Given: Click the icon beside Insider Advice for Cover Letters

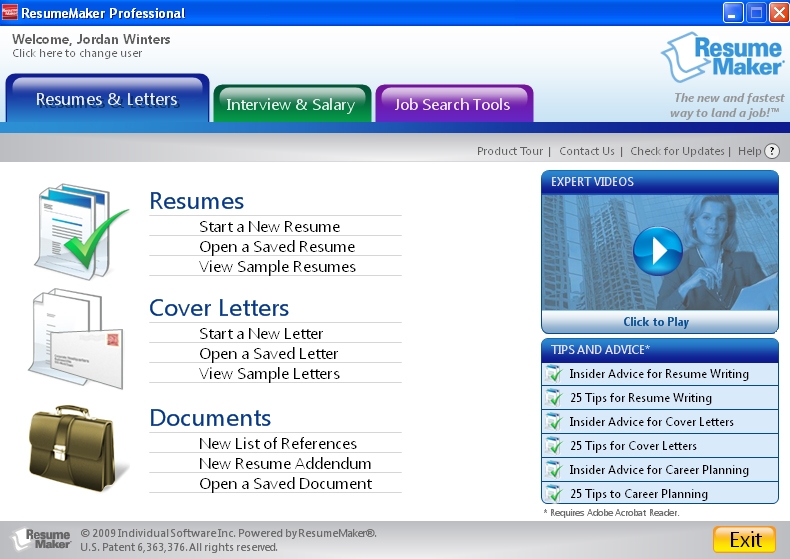Looking at the screenshot, I should coord(554,422).
